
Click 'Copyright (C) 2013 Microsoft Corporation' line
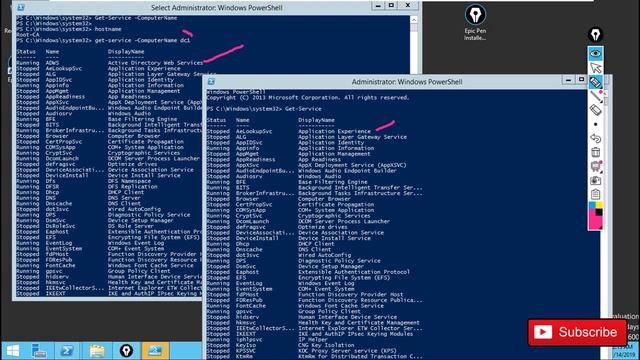308,98
